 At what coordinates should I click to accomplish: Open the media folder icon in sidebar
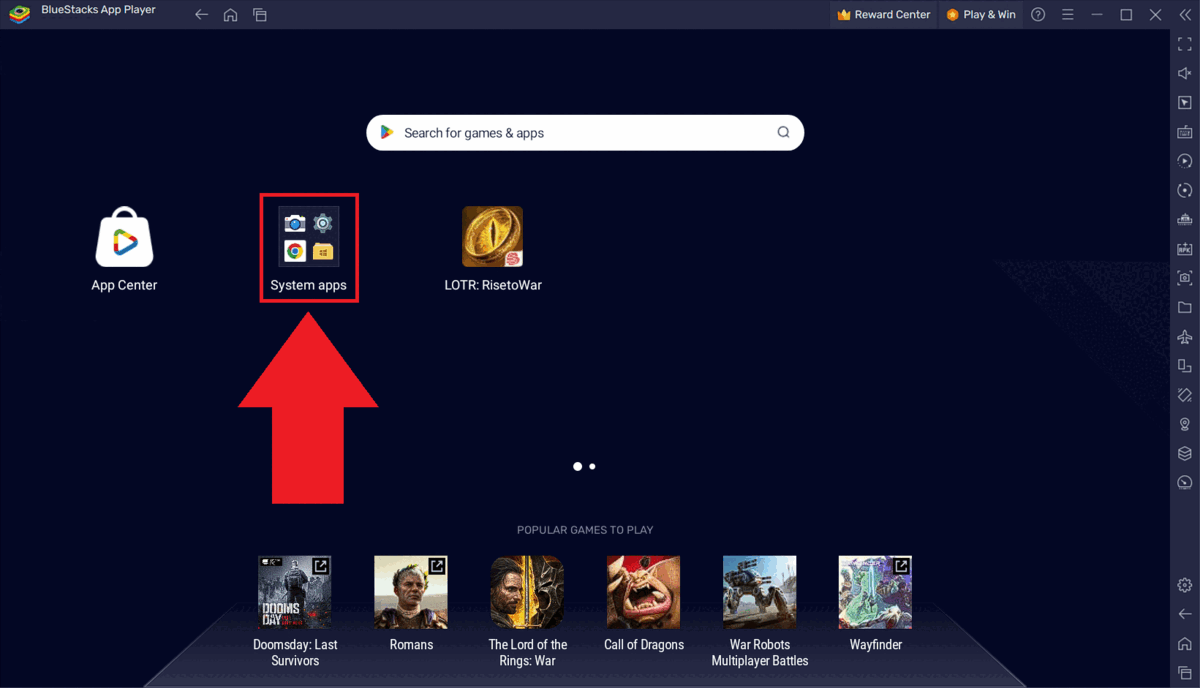pyautogui.click(x=1185, y=307)
